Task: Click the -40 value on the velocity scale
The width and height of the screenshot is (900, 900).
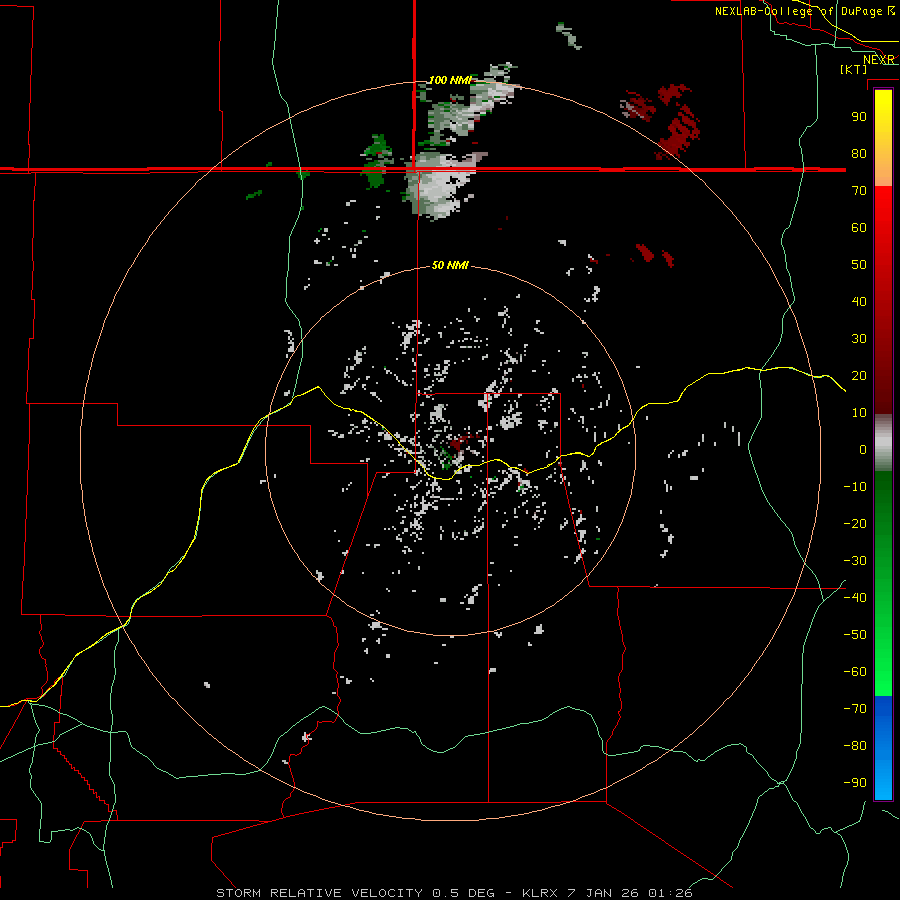Action: [x=855, y=598]
